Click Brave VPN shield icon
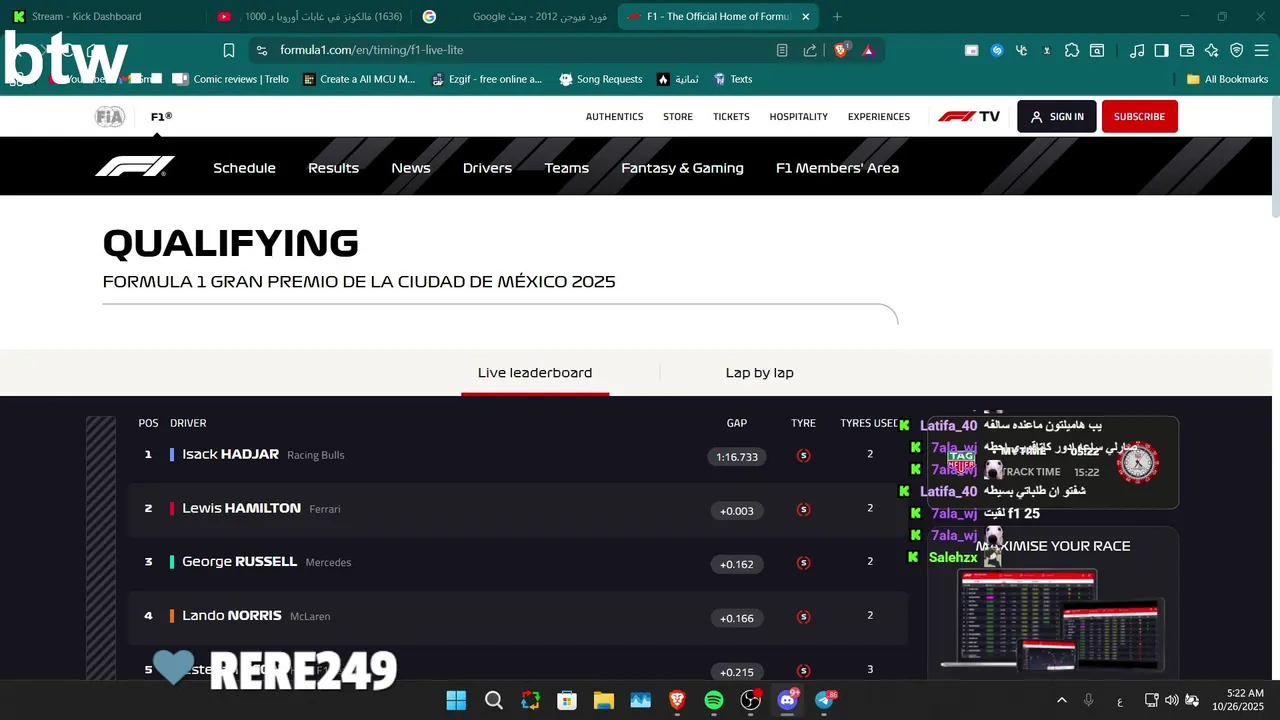Image resolution: width=1280 pixels, height=720 pixels. (1237, 50)
